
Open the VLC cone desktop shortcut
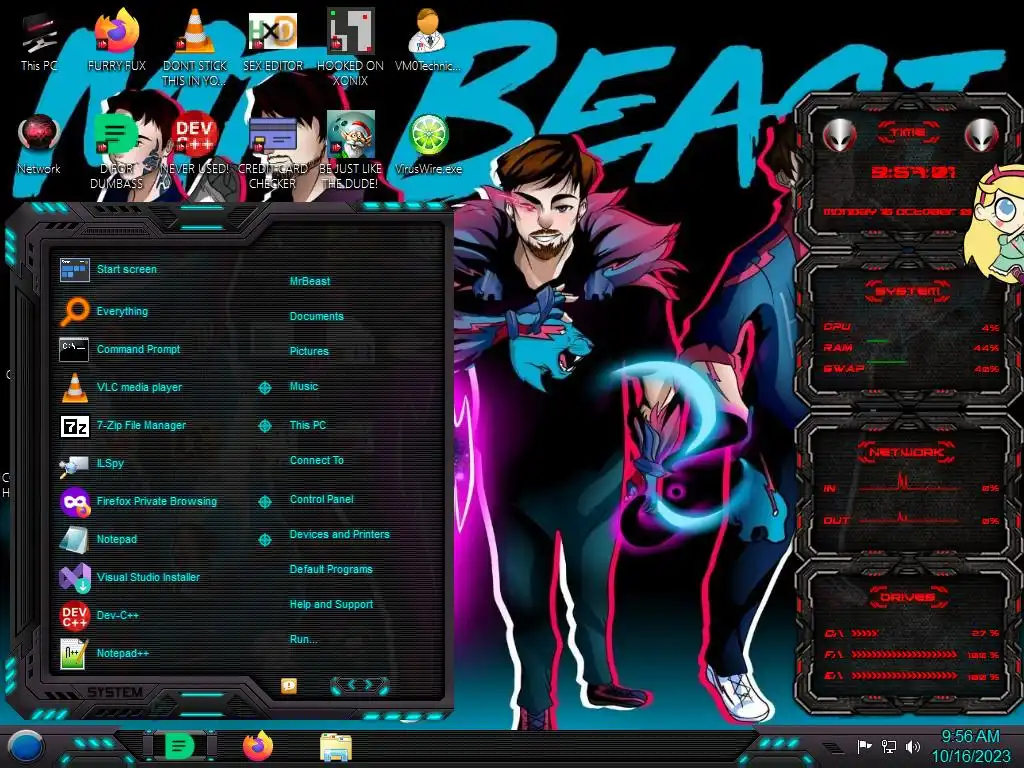click(195, 49)
